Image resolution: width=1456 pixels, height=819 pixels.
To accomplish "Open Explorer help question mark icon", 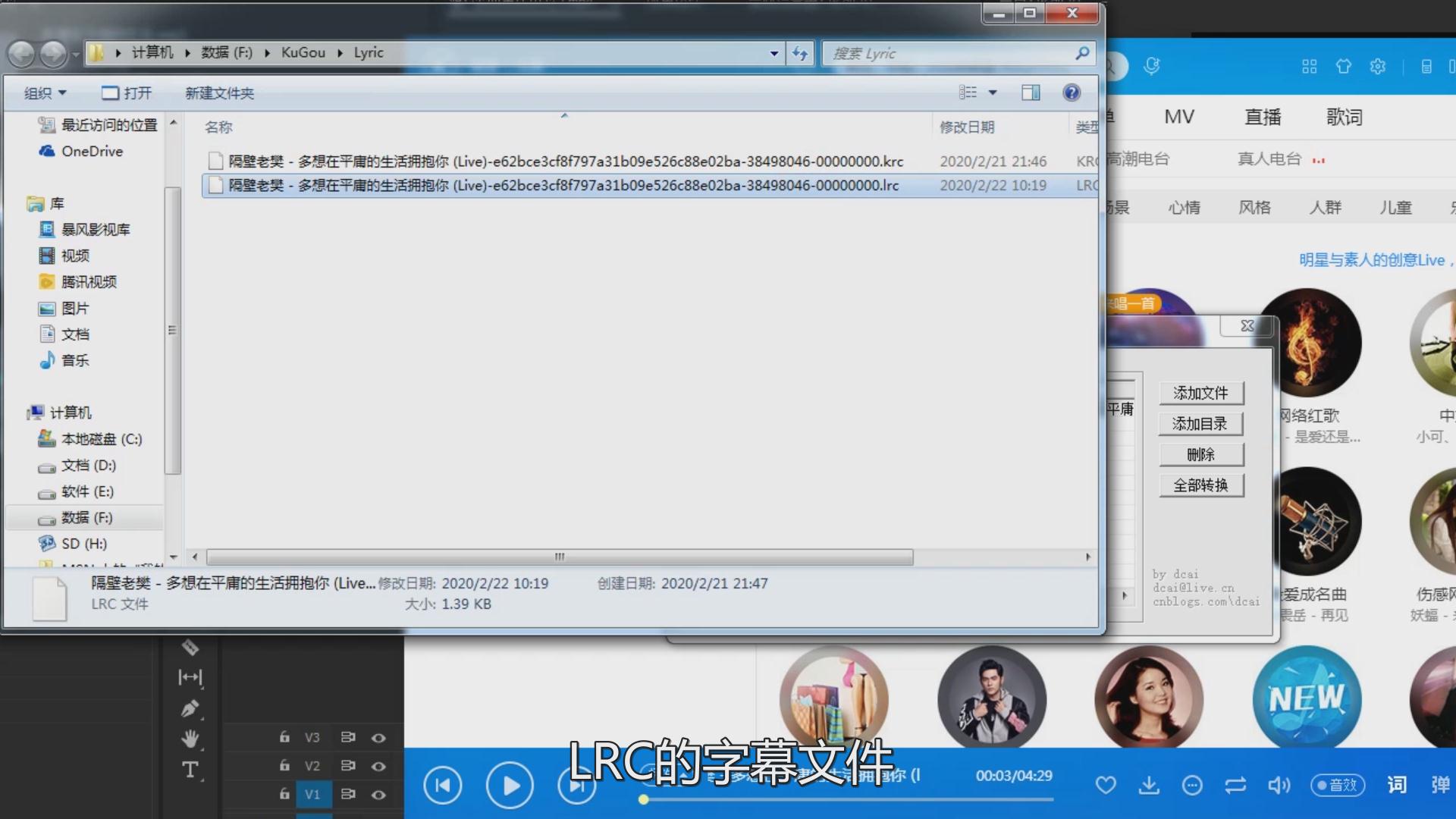I will (x=1072, y=93).
